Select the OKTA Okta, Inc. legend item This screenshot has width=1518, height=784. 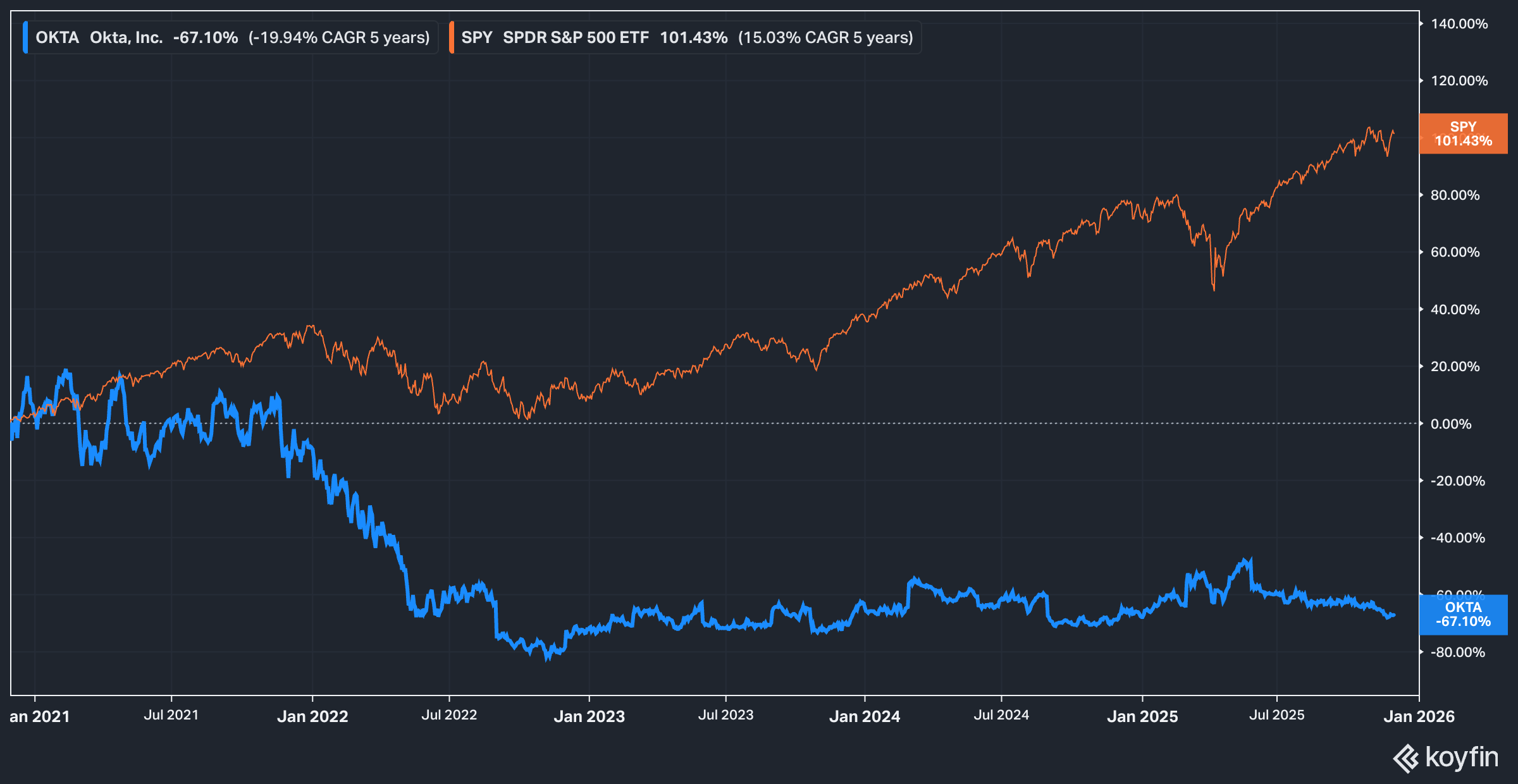(98, 37)
